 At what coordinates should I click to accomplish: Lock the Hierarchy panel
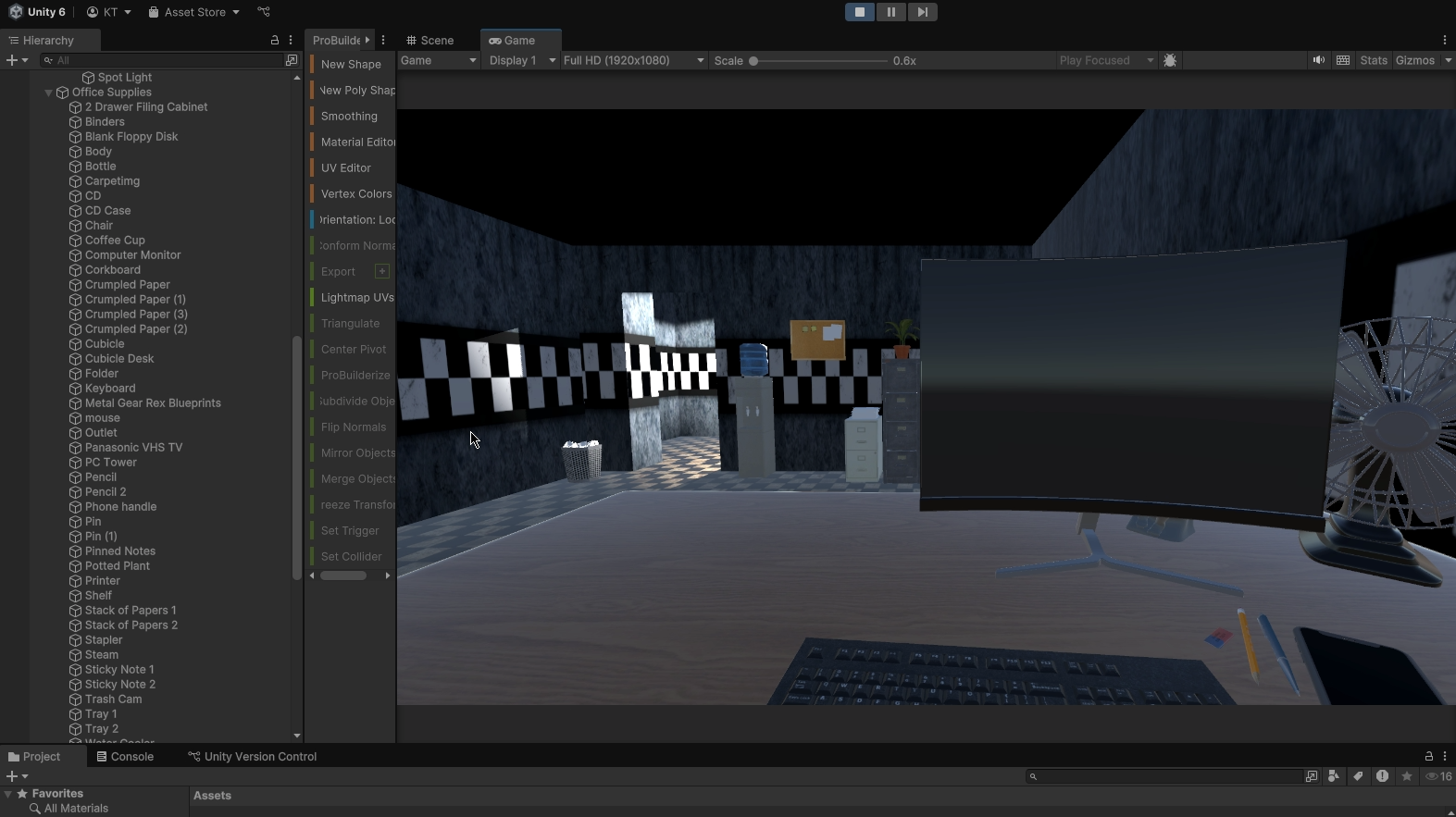tap(274, 40)
